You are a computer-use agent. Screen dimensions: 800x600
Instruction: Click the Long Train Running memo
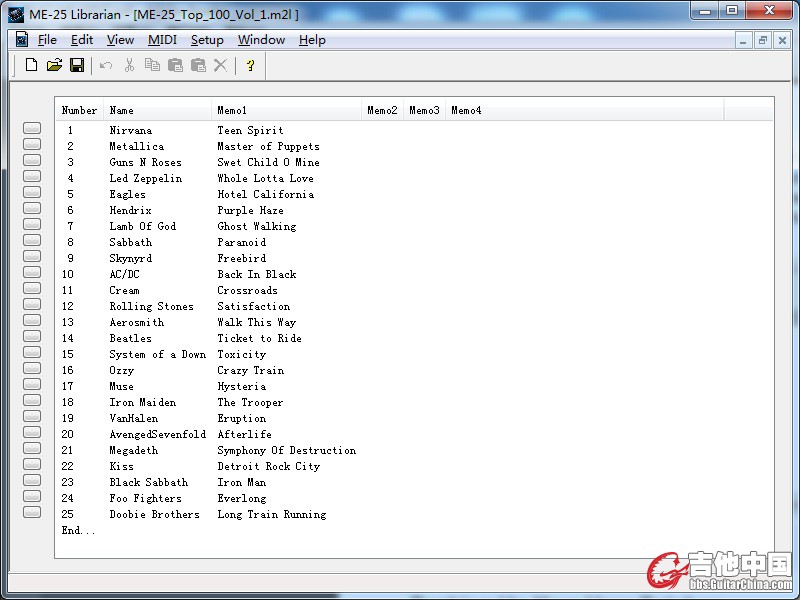[x=272, y=514]
